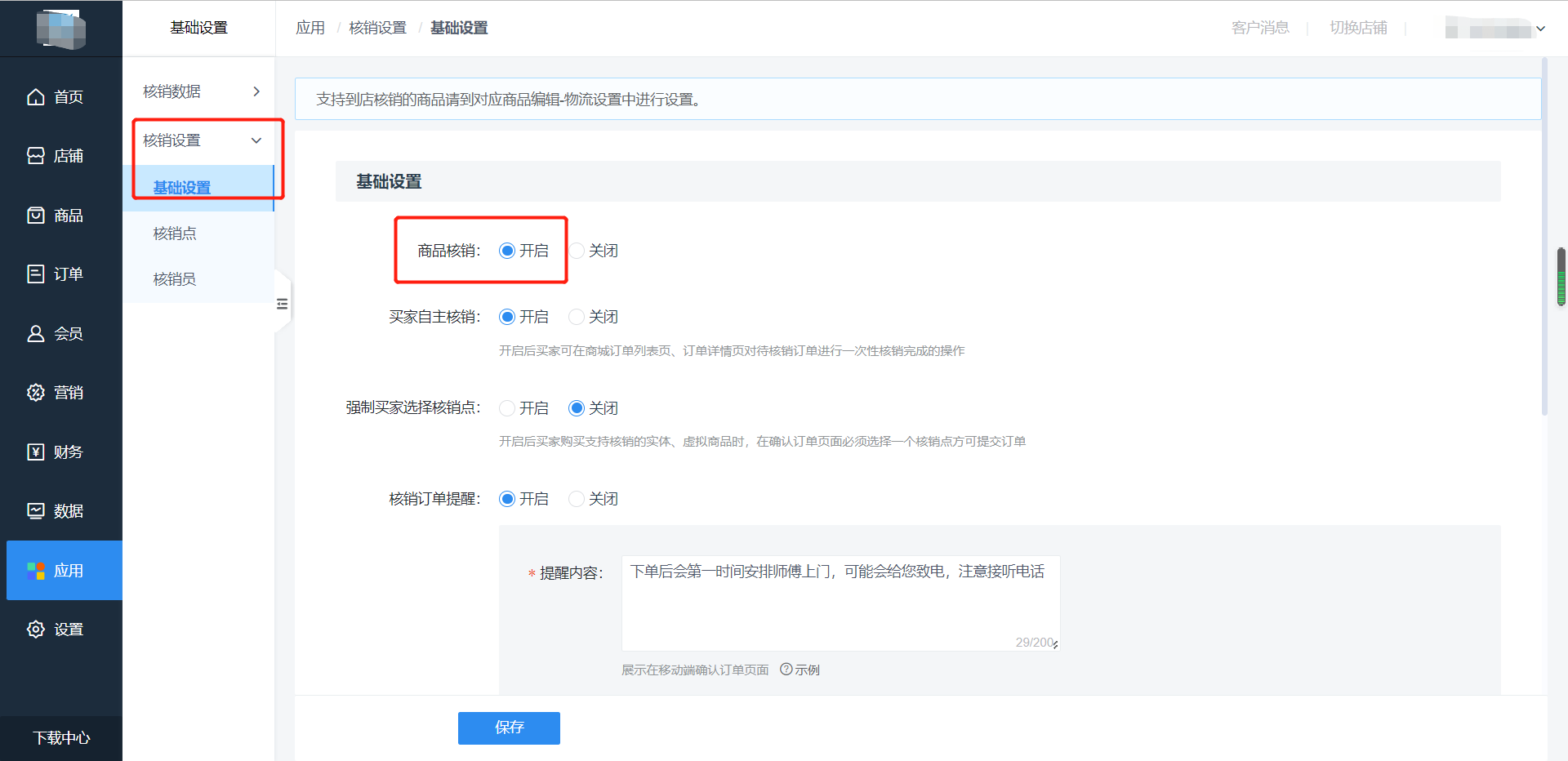This screenshot has height=761, width=1568.
Task: Open the 切换店铺 link in header
Action: point(1358,28)
